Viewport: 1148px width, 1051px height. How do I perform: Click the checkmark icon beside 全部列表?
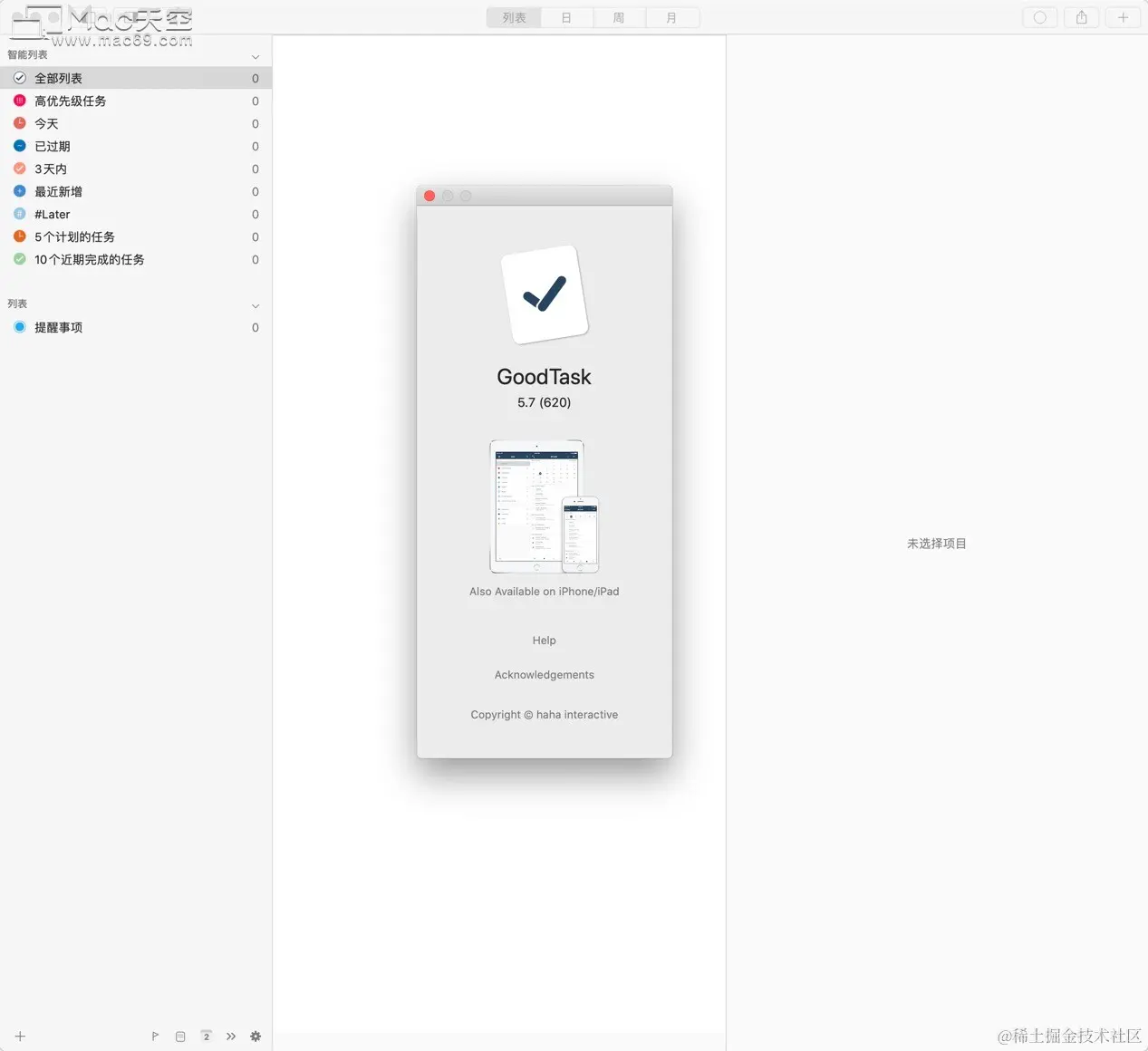coord(19,78)
